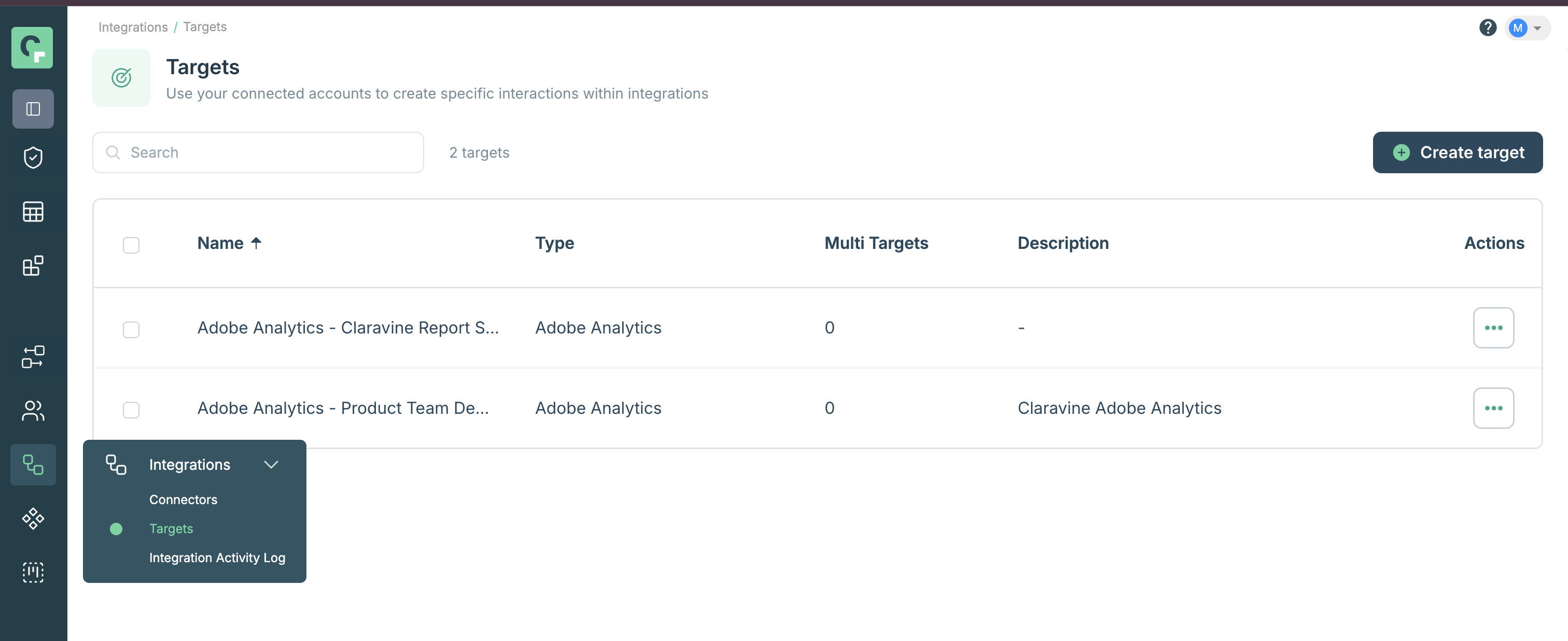This screenshot has height=641, width=1568.
Task: Click the 2 targets count label
Action: 479,152
